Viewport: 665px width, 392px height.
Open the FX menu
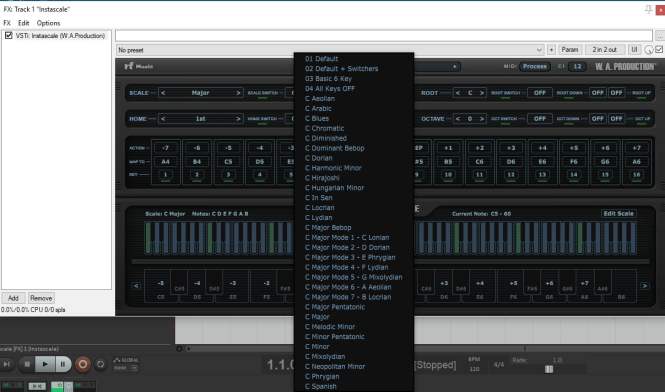pyautogui.click(x=7, y=23)
